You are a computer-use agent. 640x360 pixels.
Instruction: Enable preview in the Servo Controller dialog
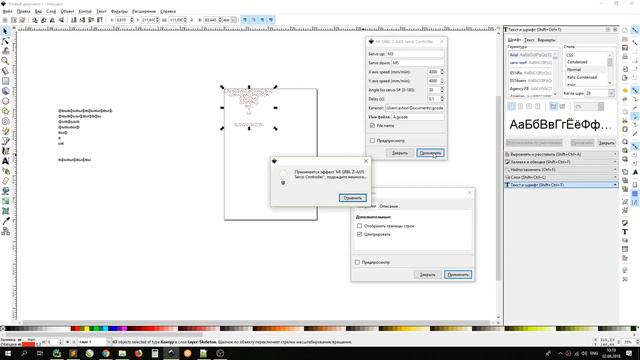[372, 140]
